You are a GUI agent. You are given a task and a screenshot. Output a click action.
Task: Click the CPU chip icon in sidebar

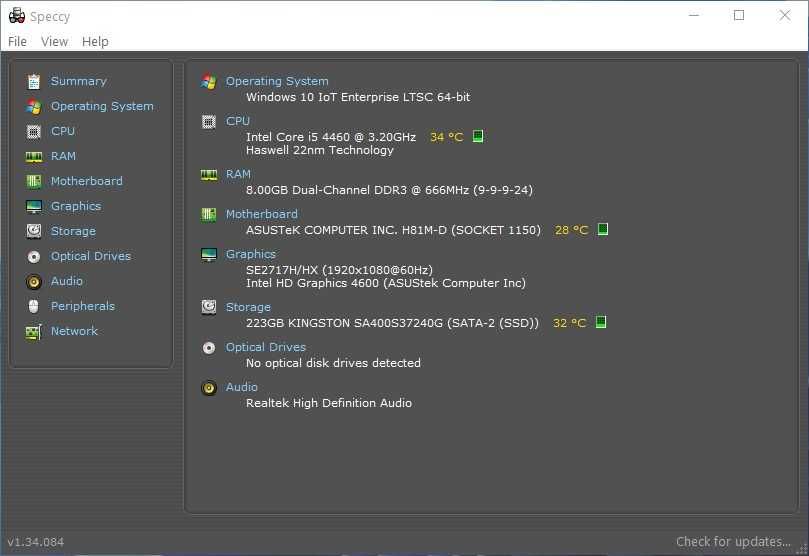pos(34,132)
